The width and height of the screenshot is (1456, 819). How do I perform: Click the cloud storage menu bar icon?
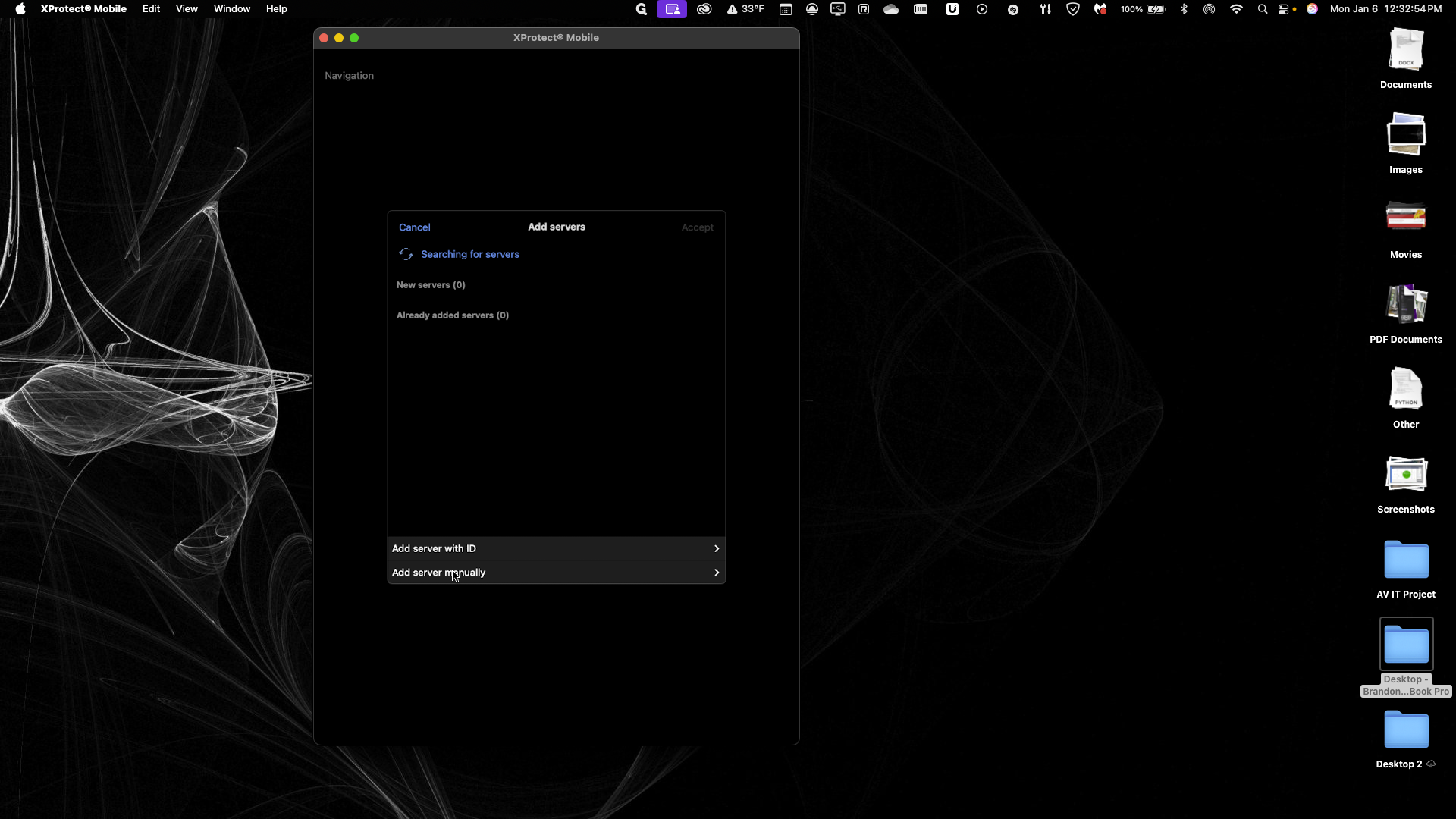pyautogui.click(x=891, y=9)
